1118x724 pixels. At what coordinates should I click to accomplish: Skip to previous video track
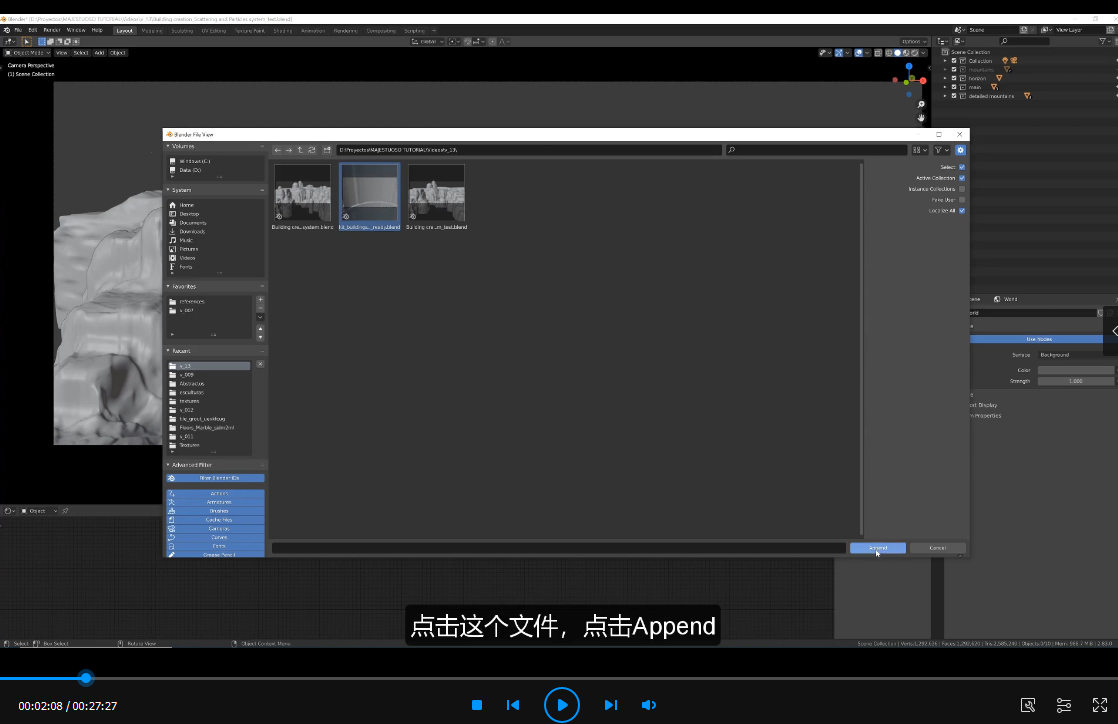(x=513, y=705)
